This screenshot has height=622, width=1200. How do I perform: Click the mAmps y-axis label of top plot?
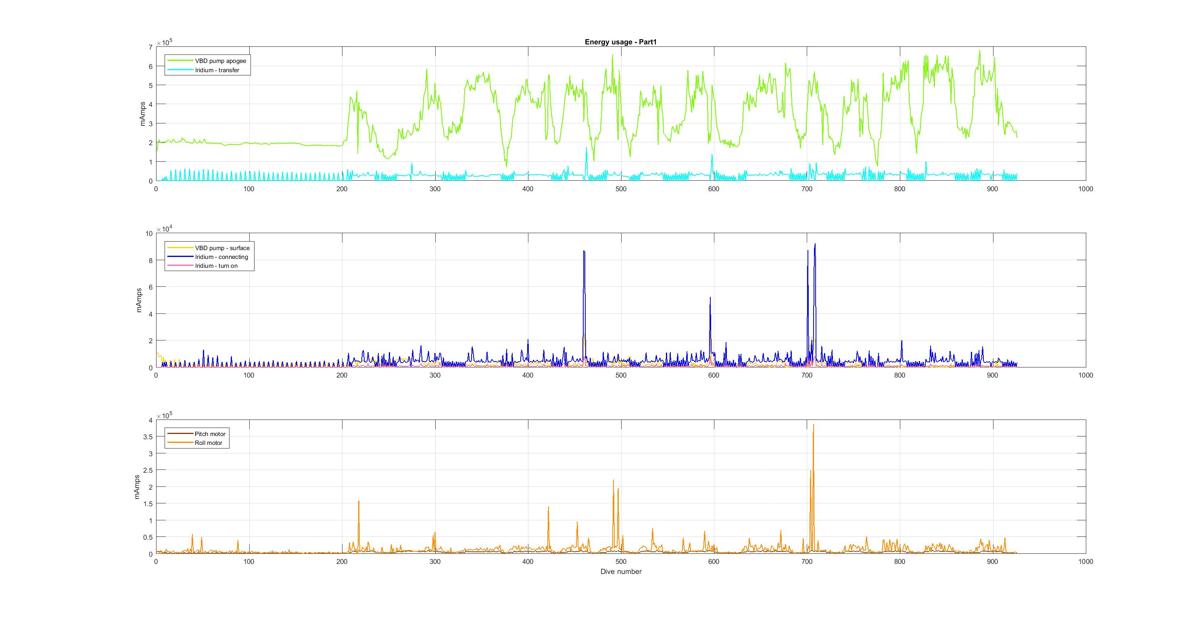click(x=143, y=114)
